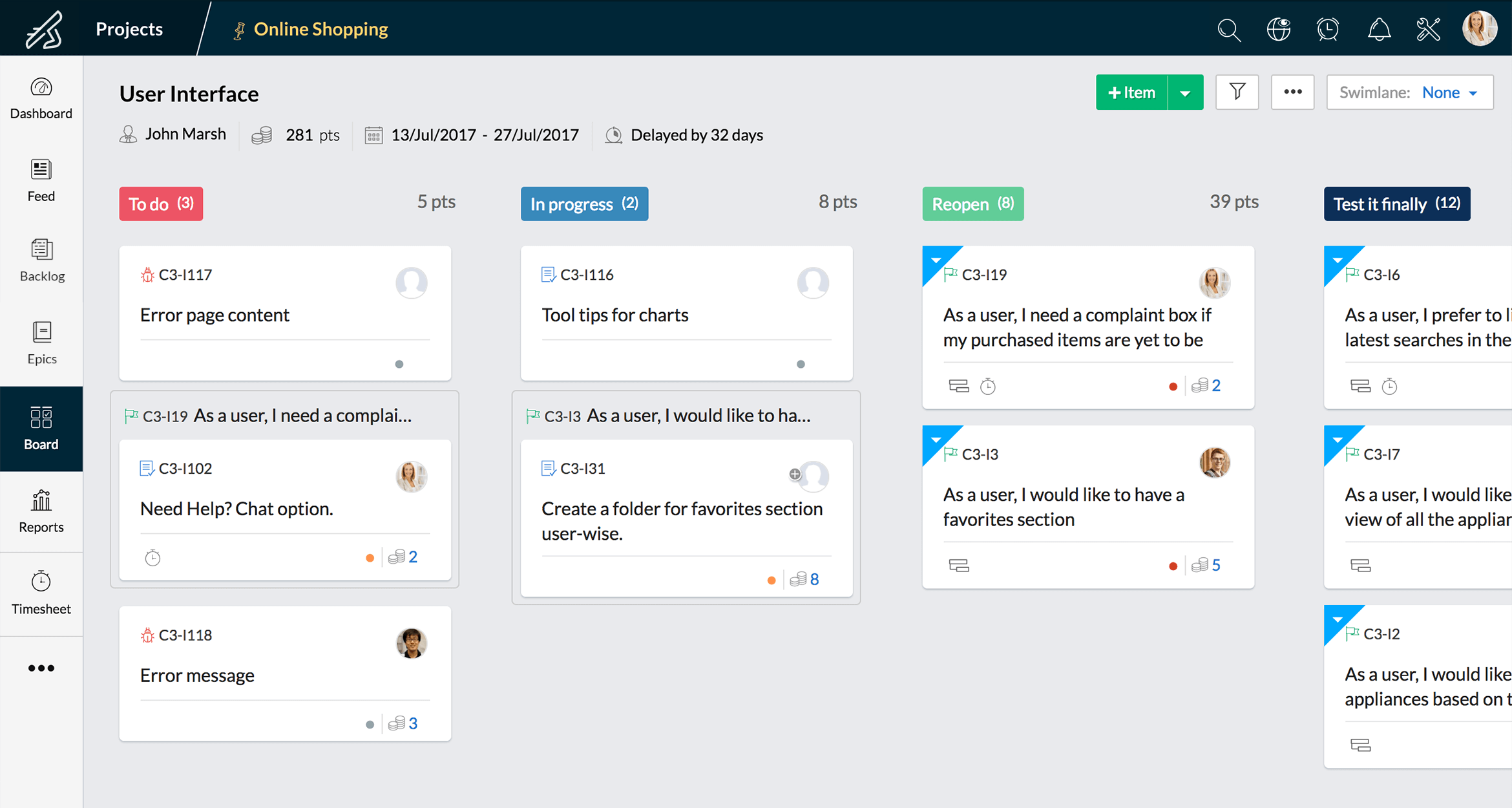Open the settings tools icon
Image resolution: width=1512 pixels, height=808 pixels.
click(1429, 30)
